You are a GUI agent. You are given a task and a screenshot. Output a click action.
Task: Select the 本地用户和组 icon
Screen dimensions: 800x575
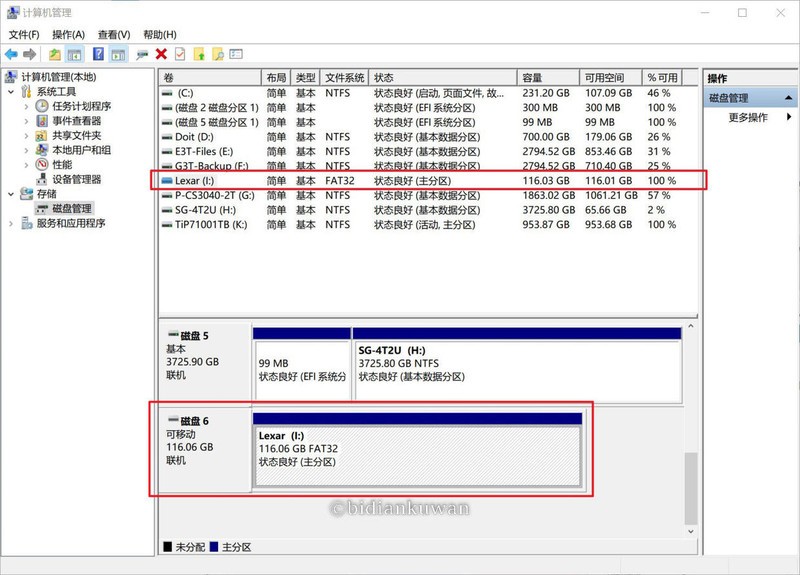(x=42, y=150)
